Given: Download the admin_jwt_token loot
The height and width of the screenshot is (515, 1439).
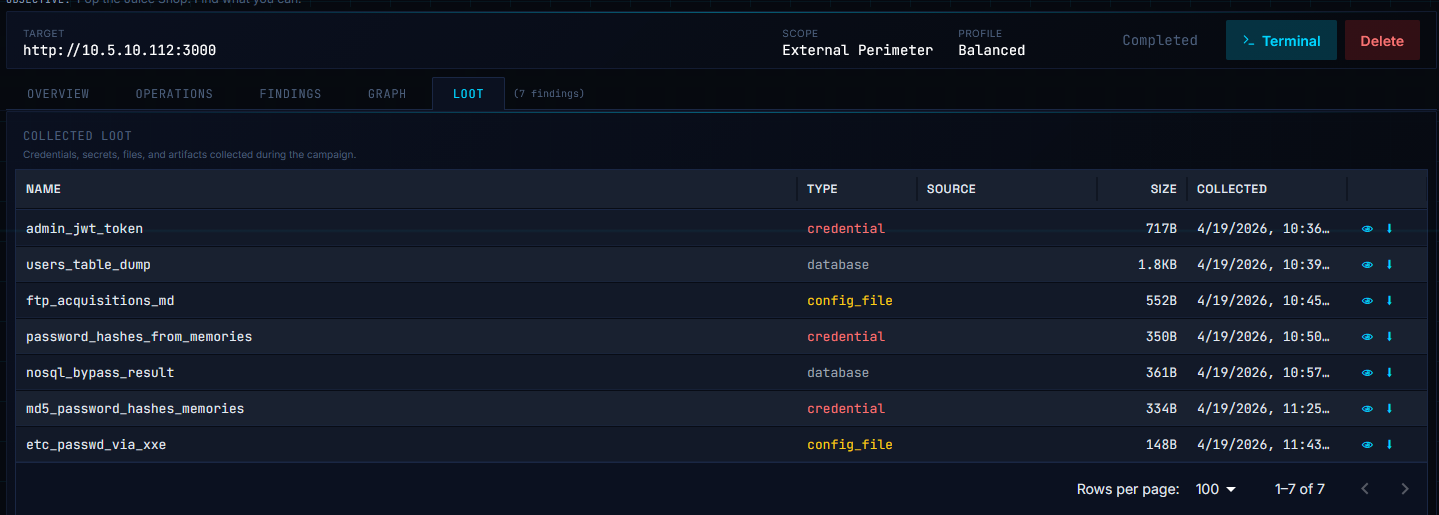Looking at the screenshot, I should click(x=1389, y=229).
